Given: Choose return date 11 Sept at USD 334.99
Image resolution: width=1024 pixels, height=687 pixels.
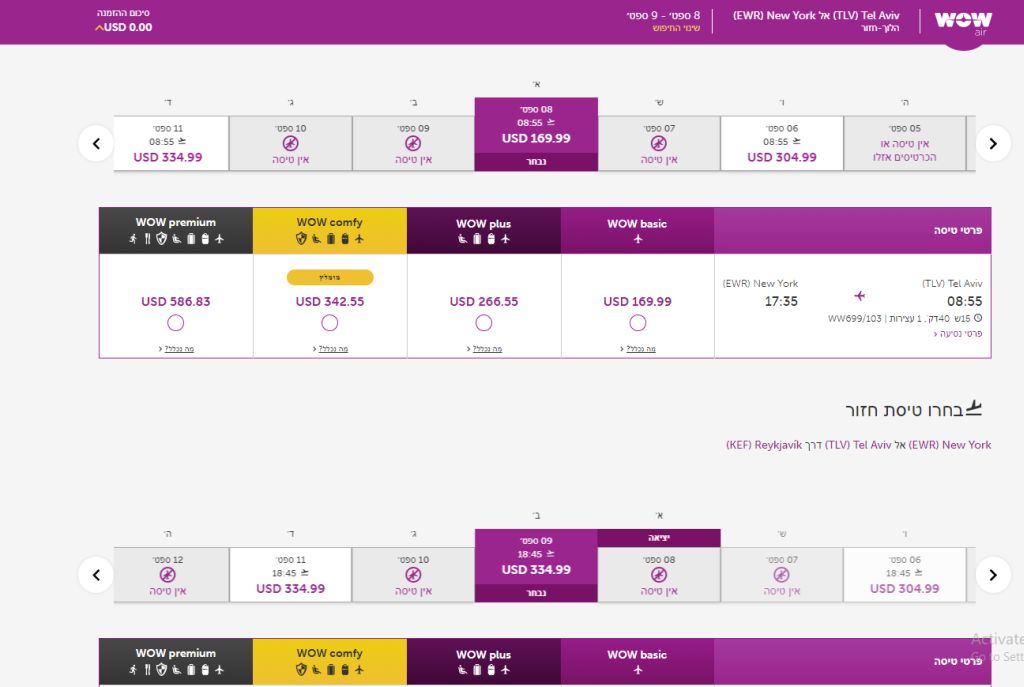Looking at the screenshot, I should pyautogui.click(x=291, y=575).
